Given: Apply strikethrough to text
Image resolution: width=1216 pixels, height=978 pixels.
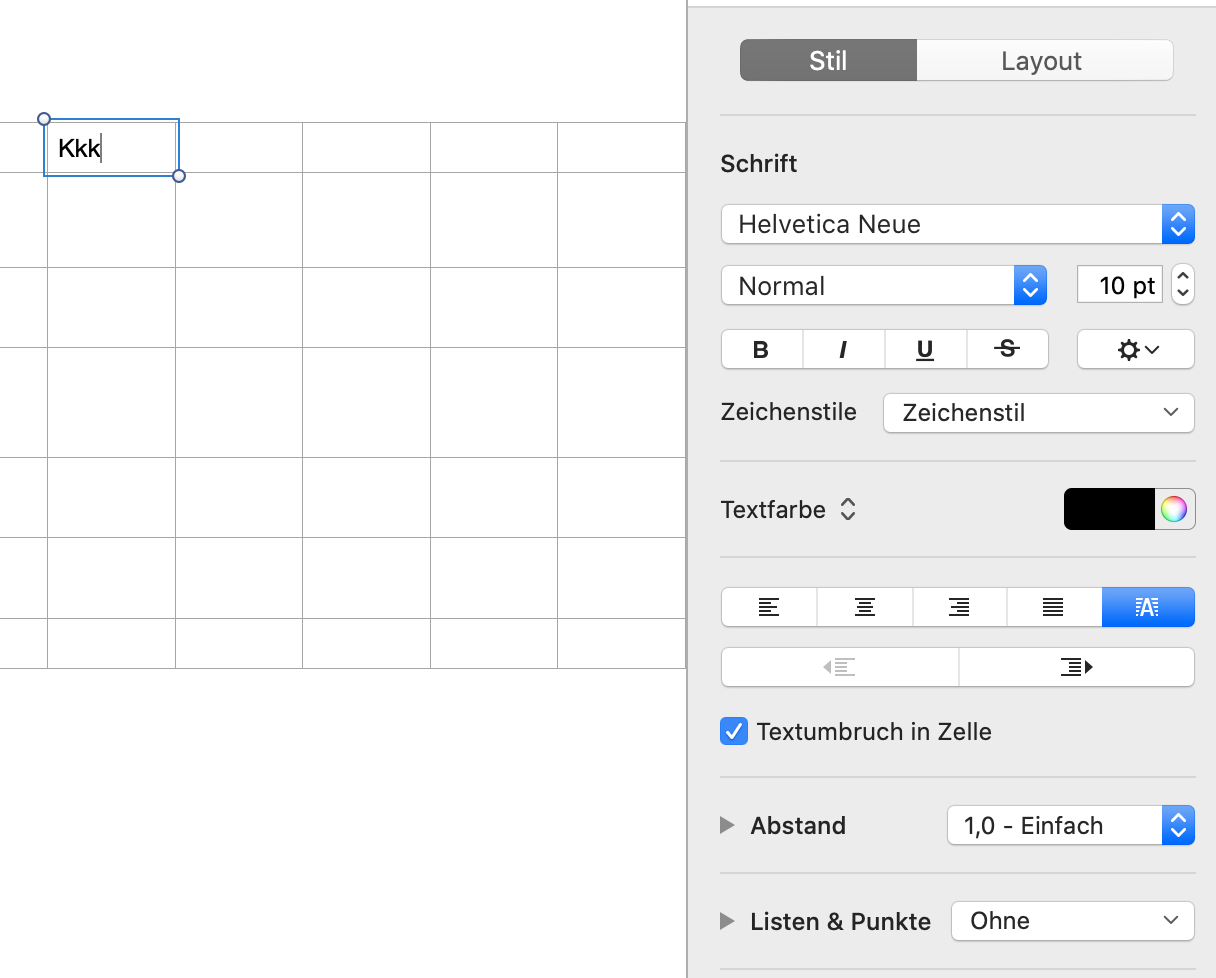Looking at the screenshot, I should coord(1007,349).
